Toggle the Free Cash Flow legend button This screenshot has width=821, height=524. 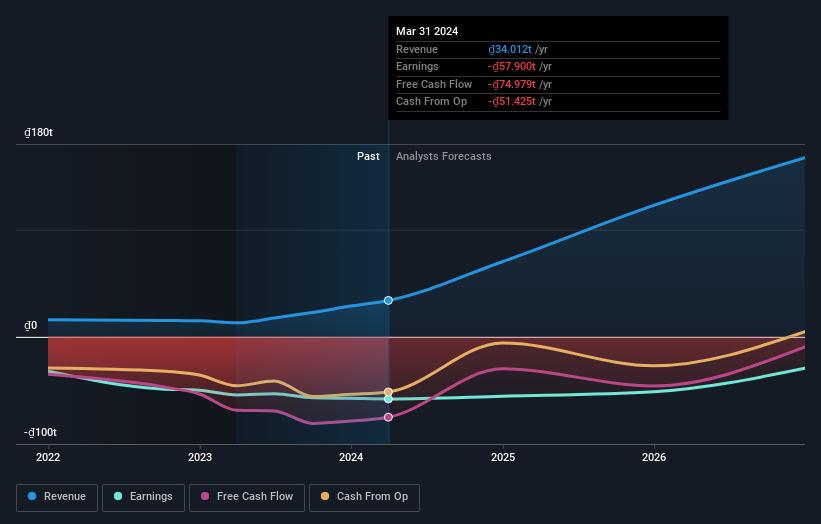[247, 497]
